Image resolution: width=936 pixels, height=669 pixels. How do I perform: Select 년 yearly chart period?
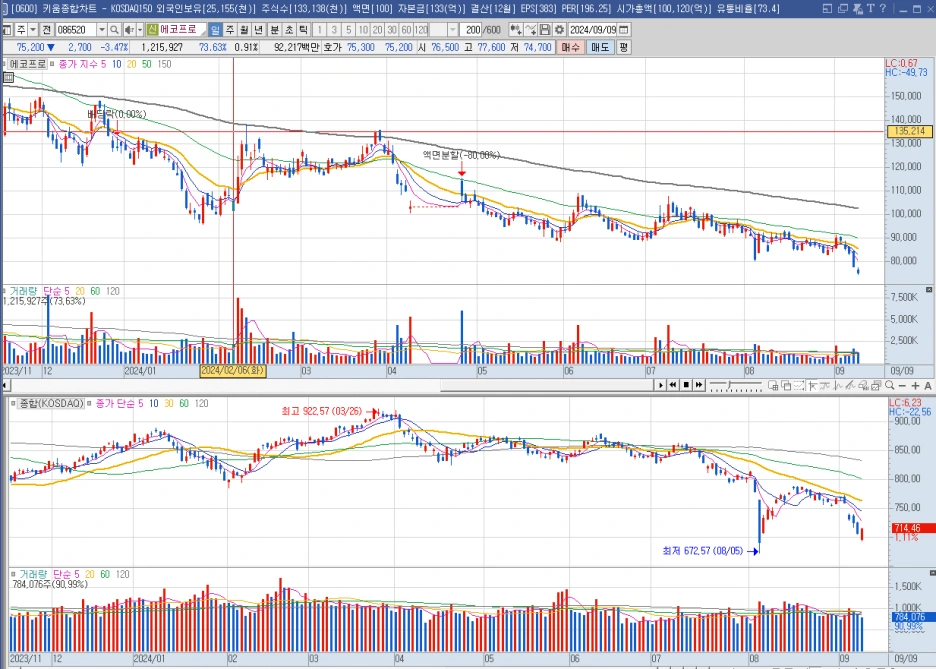(258, 29)
